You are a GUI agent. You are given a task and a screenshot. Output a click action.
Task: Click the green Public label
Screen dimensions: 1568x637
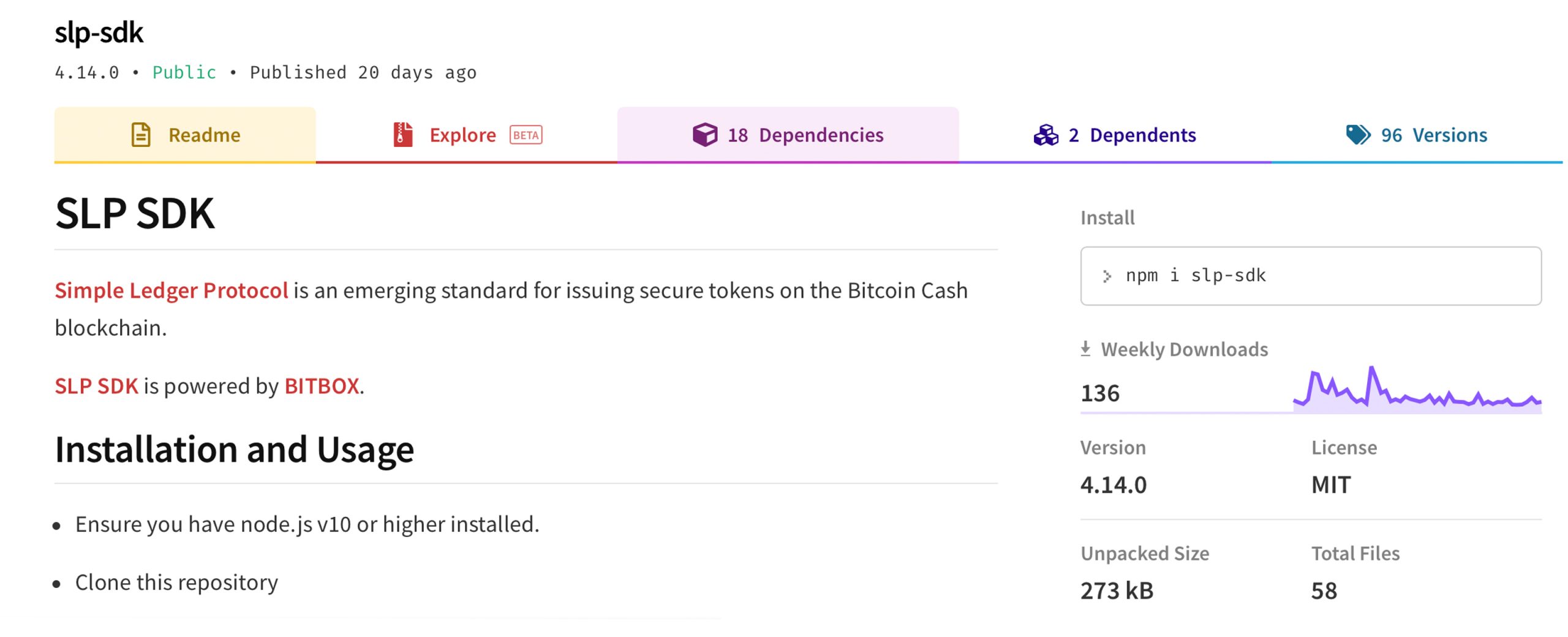183,72
